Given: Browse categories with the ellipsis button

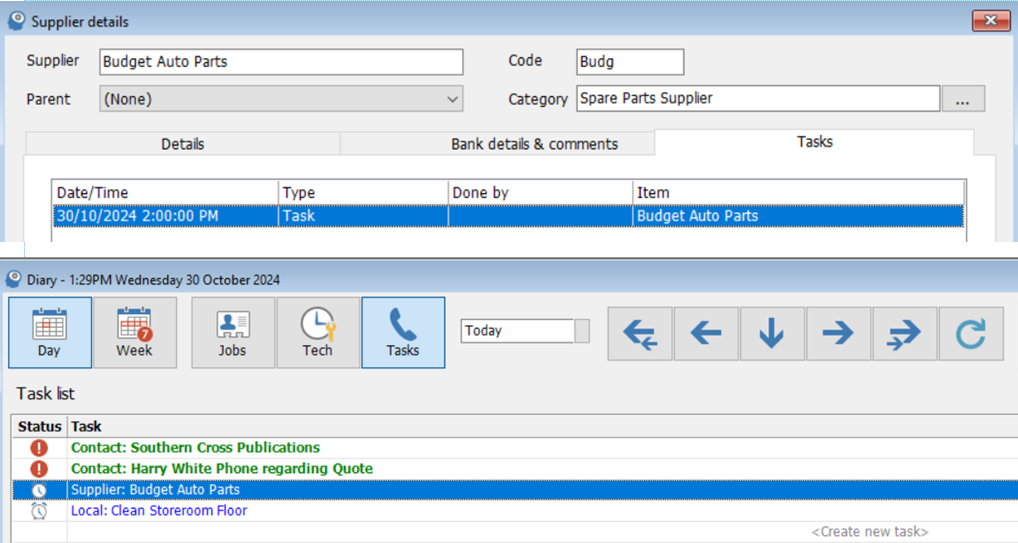Looking at the screenshot, I should click(963, 99).
